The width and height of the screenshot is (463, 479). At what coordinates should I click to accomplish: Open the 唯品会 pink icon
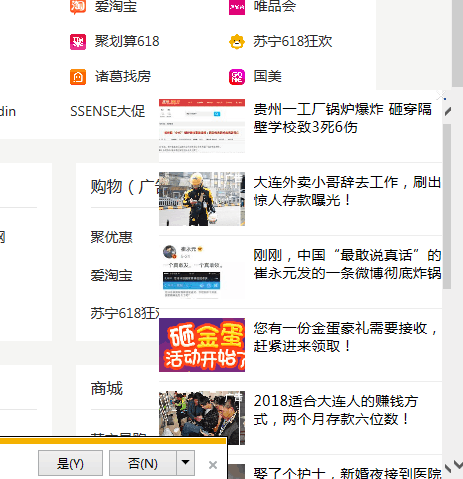tap(237, 7)
